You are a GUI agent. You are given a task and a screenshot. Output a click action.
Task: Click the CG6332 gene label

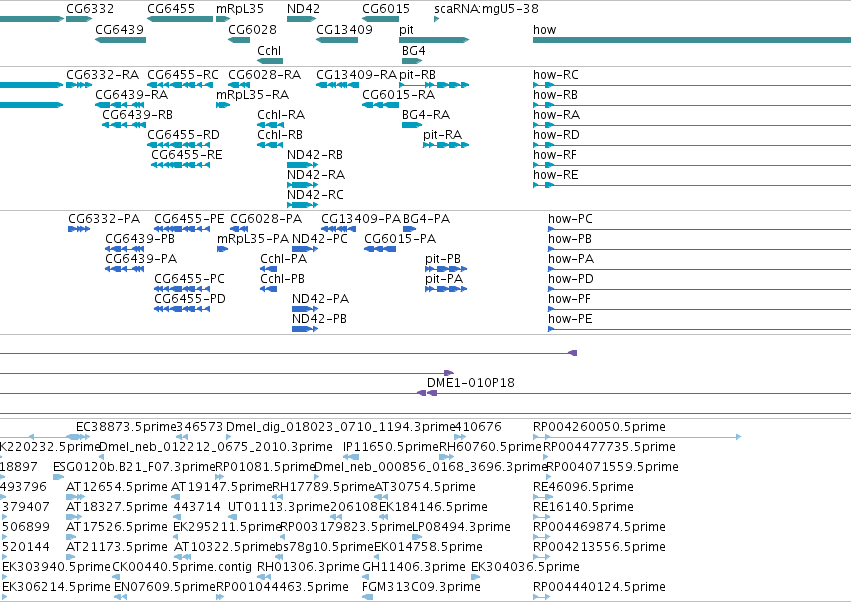coord(90,9)
